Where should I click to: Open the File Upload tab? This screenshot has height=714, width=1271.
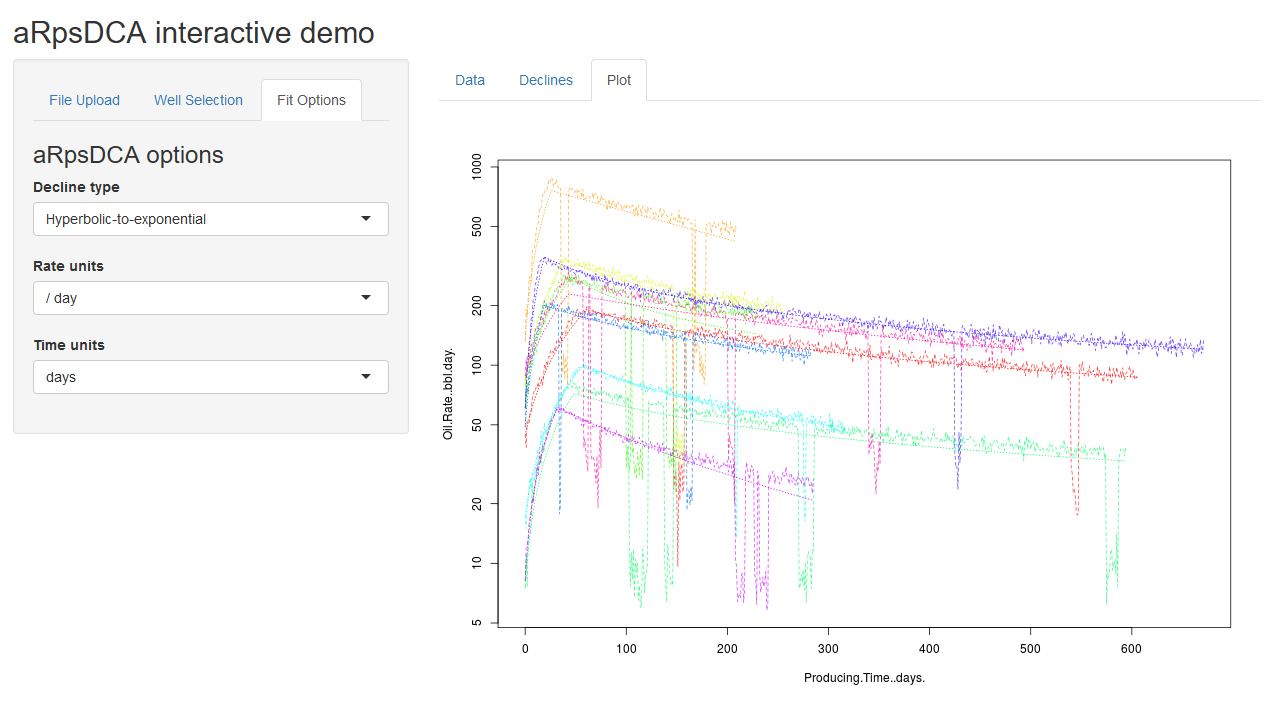pyautogui.click(x=84, y=100)
